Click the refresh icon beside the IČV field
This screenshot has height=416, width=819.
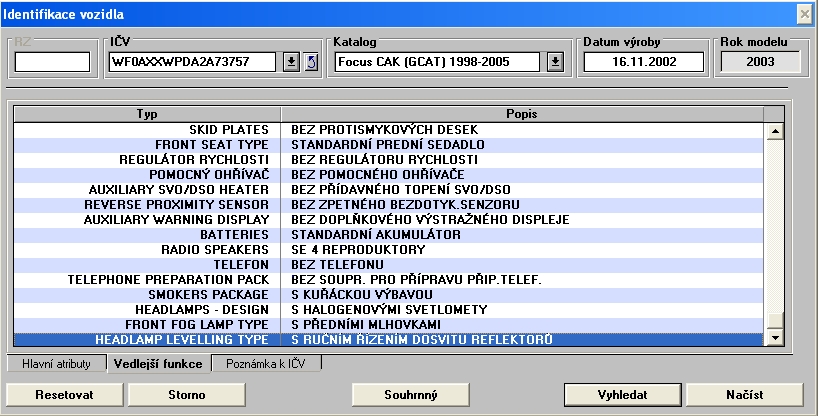point(310,62)
